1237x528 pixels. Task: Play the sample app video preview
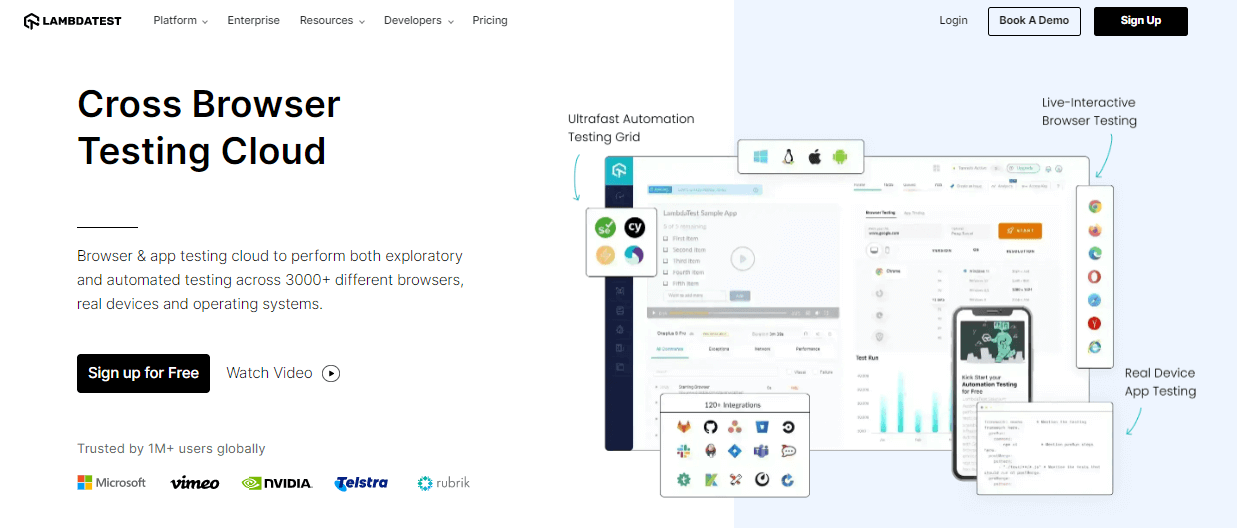[741, 259]
